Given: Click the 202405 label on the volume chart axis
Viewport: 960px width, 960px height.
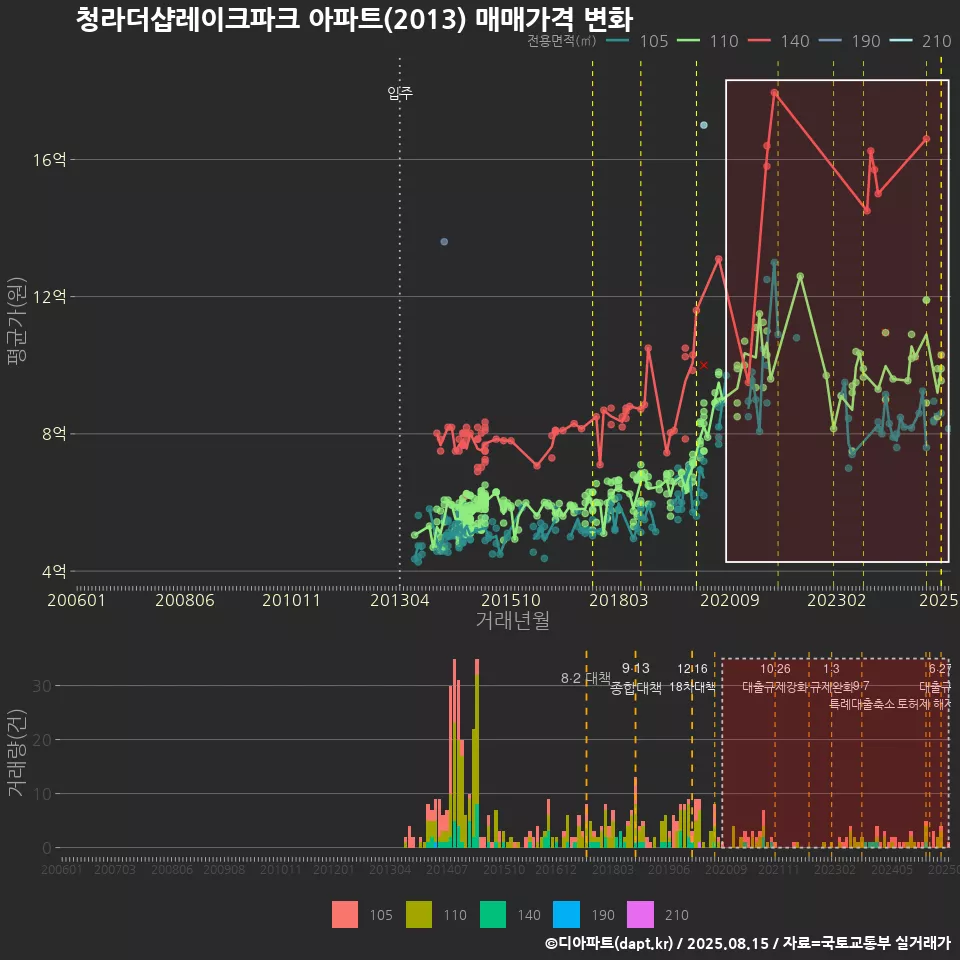Looking at the screenshot, I should click(892, 869).
